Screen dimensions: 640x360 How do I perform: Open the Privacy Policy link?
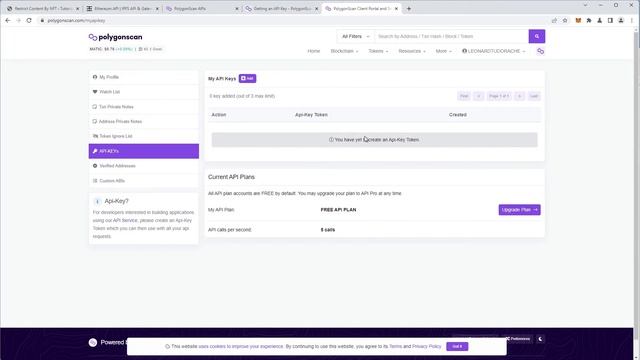click(427, 347)
